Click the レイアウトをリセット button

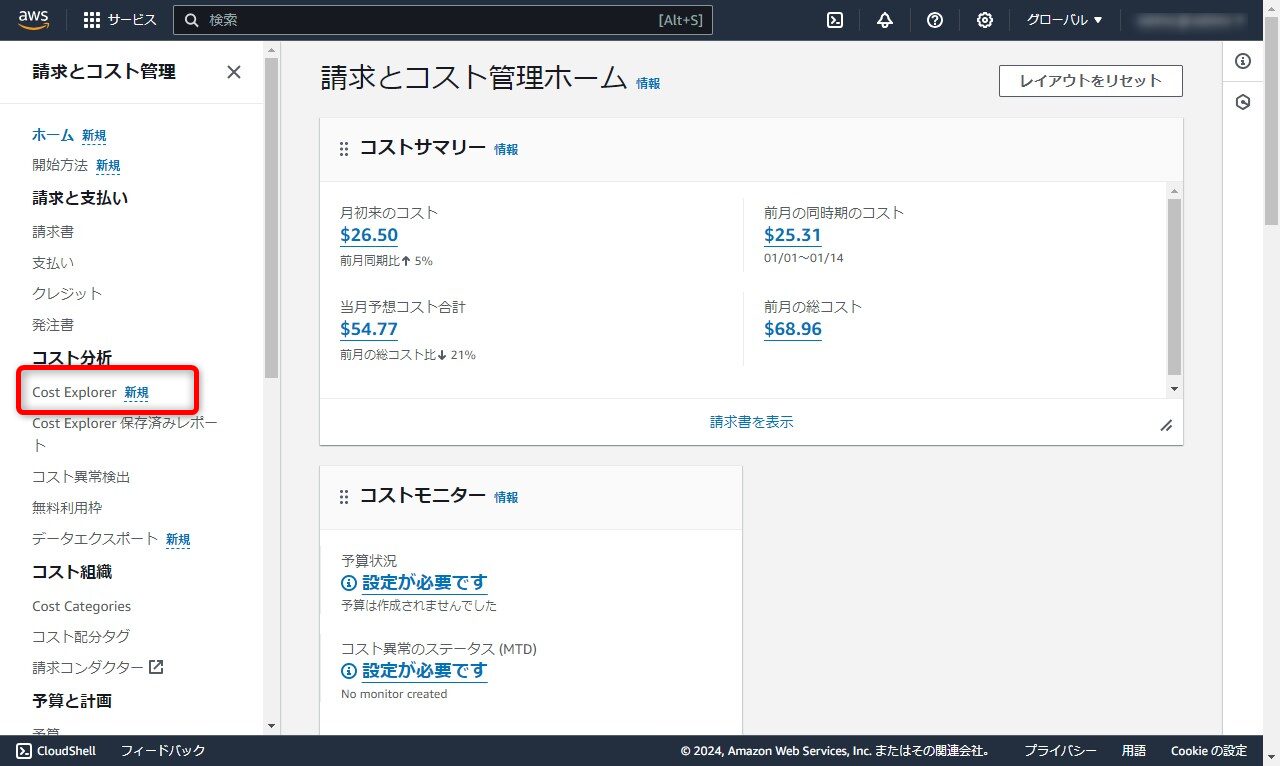[1090, 81]
